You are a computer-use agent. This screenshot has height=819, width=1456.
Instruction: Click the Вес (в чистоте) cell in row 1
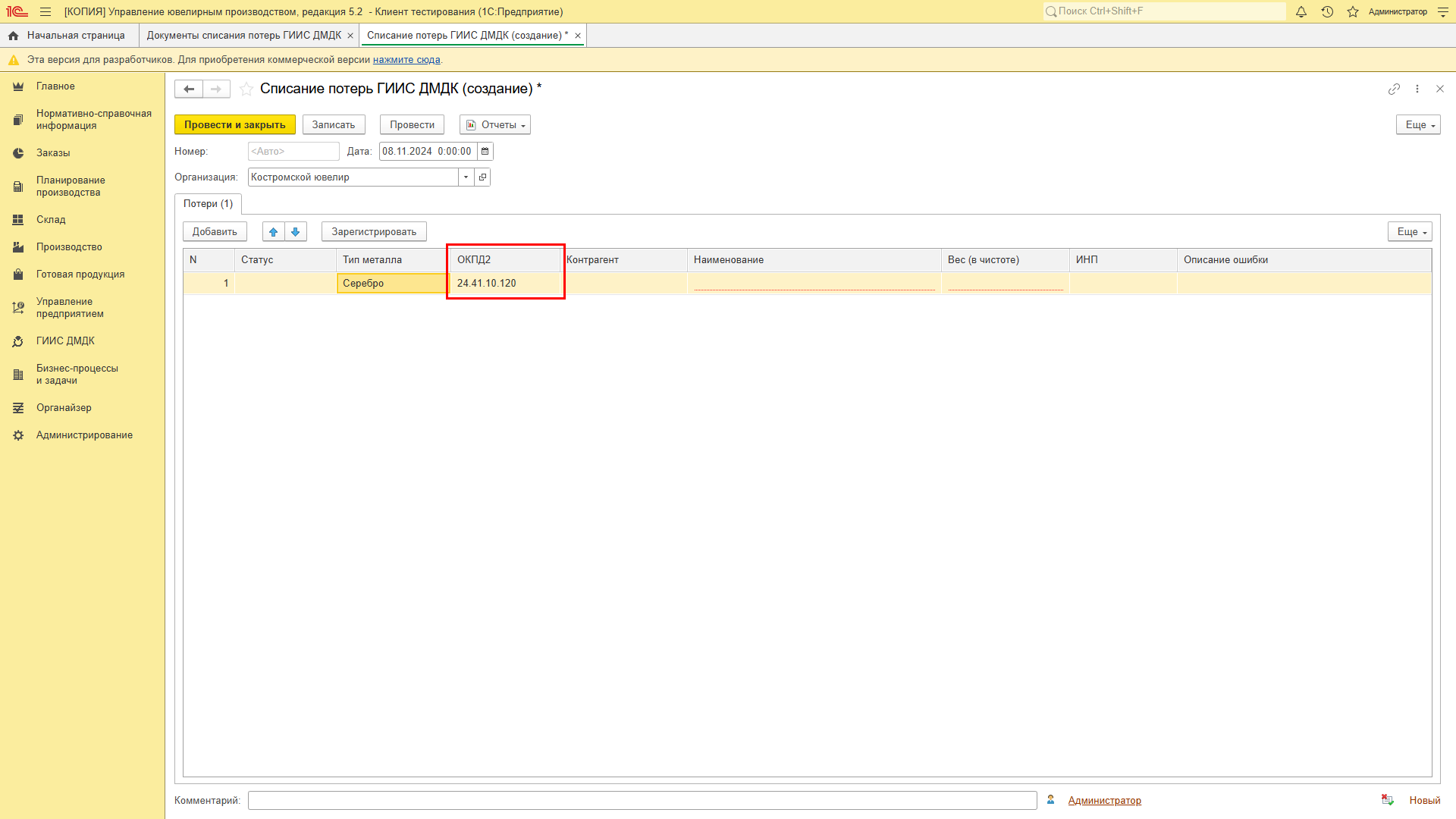tap(1006, 284)
